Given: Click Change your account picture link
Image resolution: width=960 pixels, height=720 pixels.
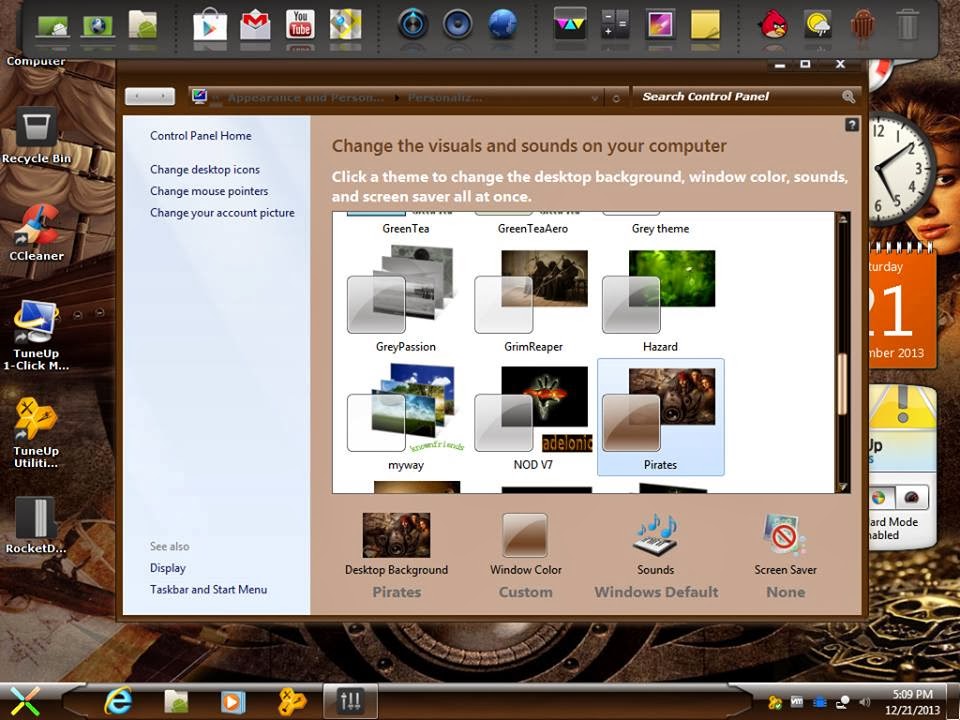Looking at the screenshot, I should [222, 212].
